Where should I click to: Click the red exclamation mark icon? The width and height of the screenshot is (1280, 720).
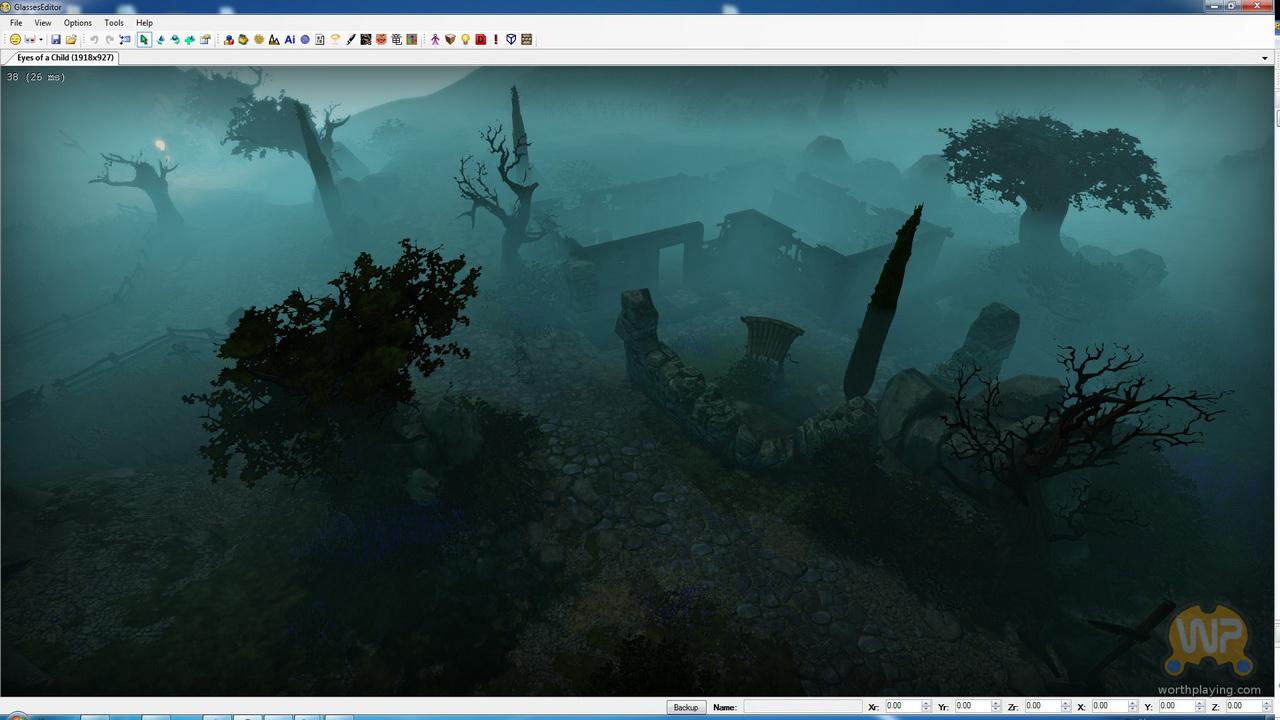point(496,40)
